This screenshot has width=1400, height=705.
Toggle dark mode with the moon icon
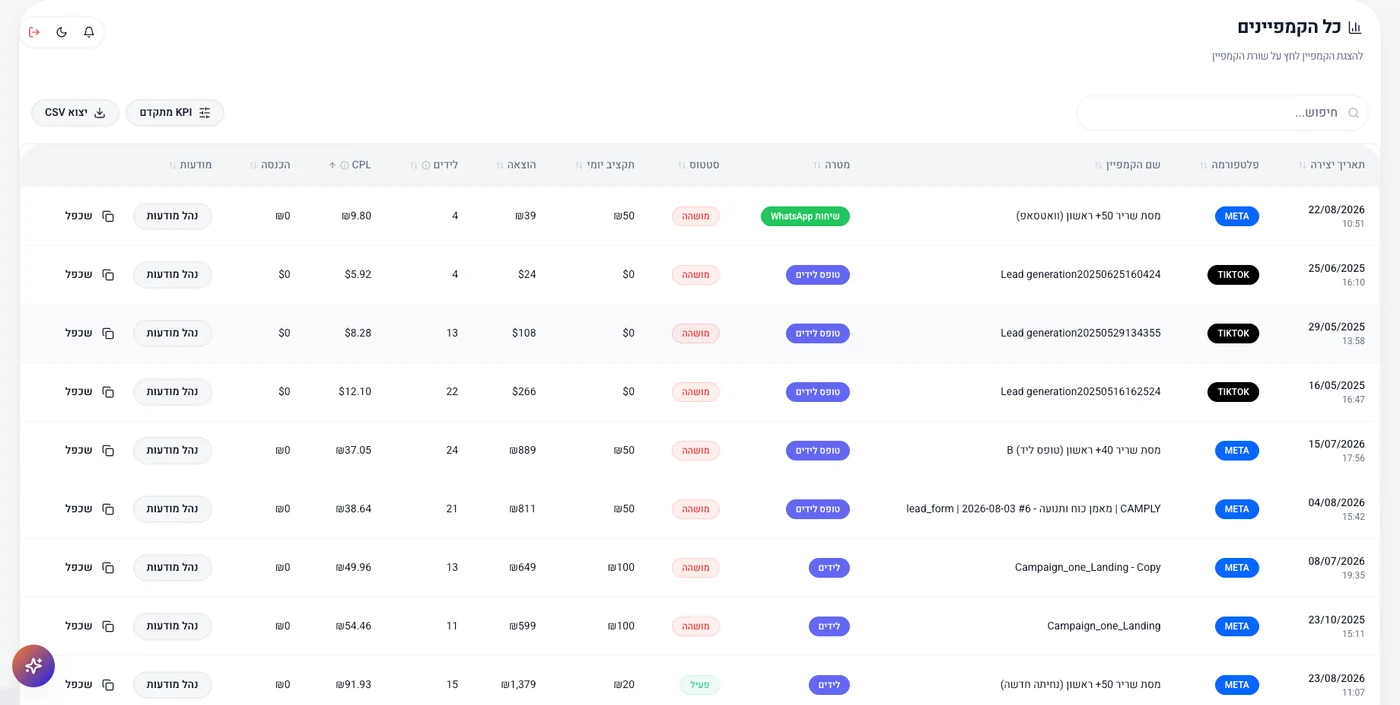click(62, 32)
